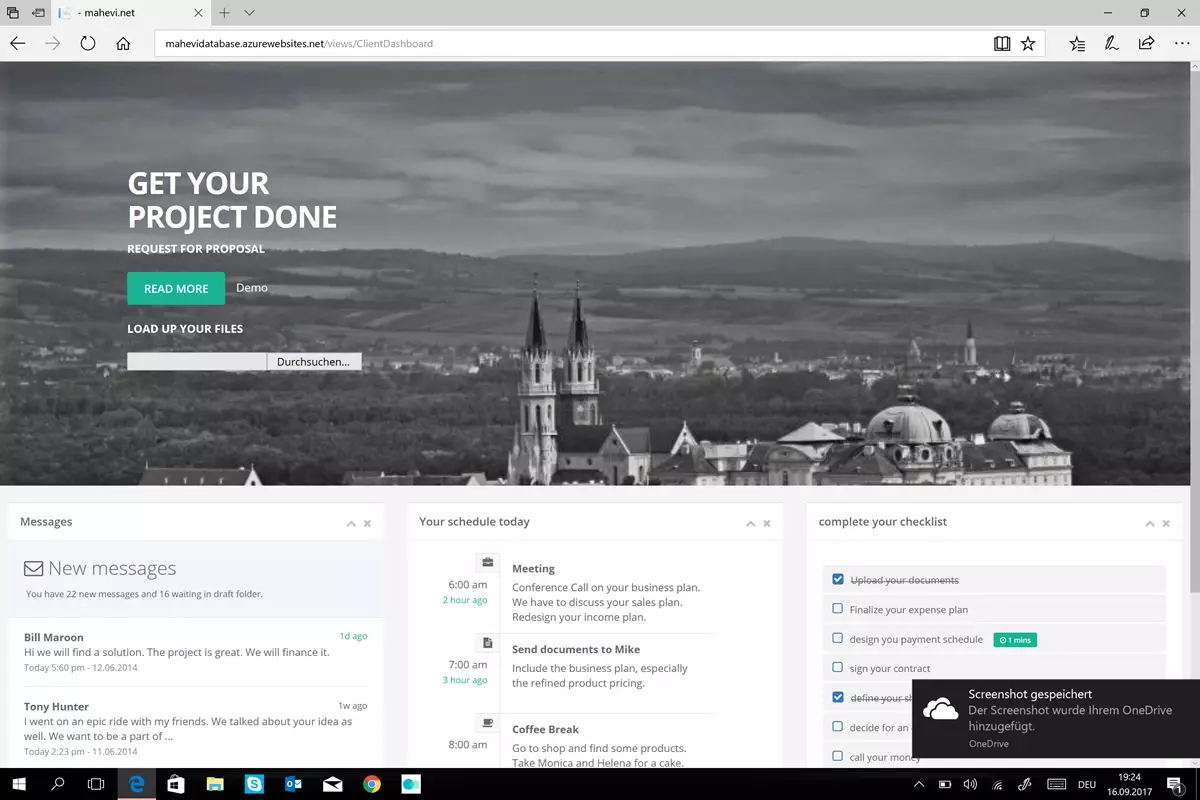Collapse the Messages panel chevron
The width and height of the screenshot is (1200, 800).
tap(351, 523)
